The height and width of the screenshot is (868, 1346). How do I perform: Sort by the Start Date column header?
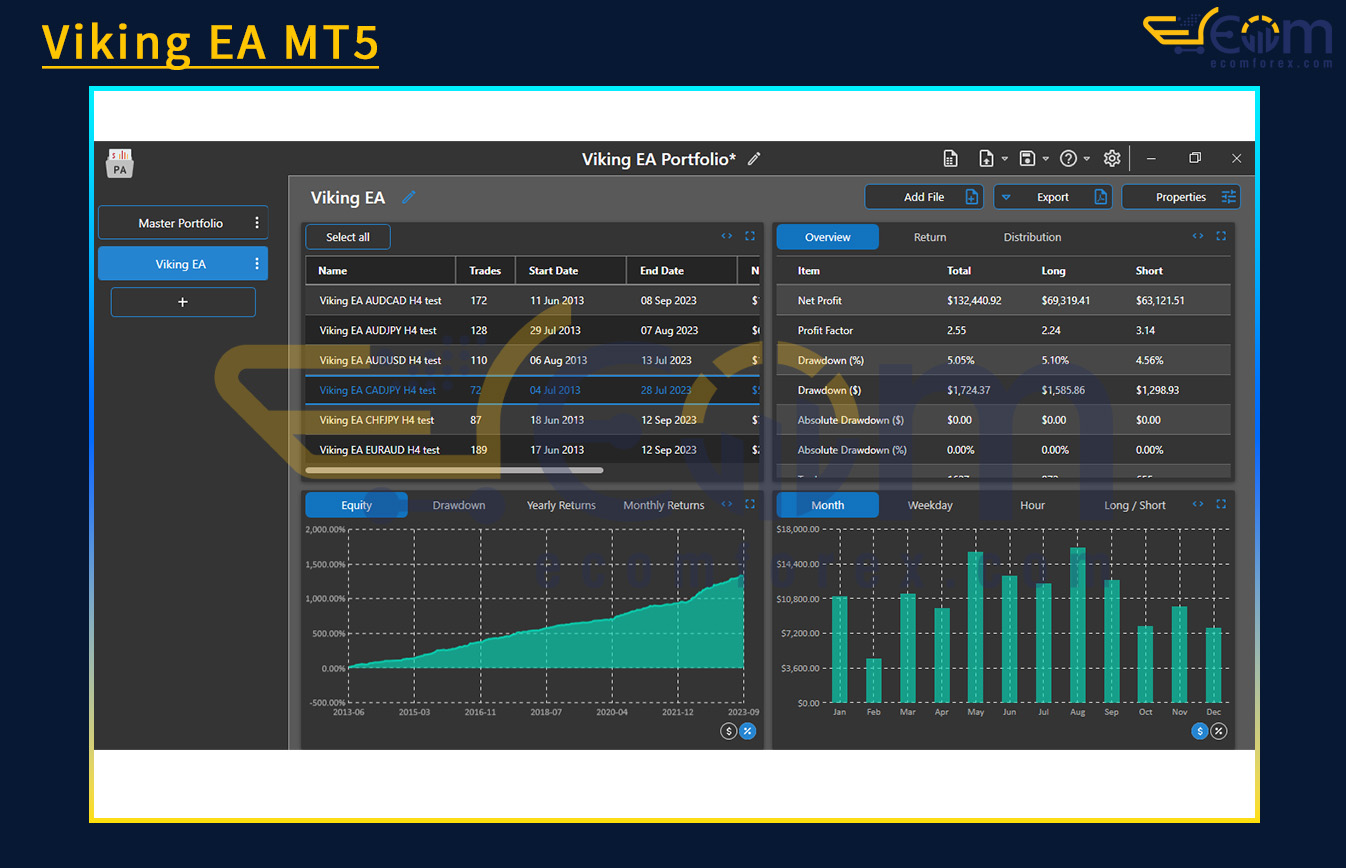click(x=571, y=270)
